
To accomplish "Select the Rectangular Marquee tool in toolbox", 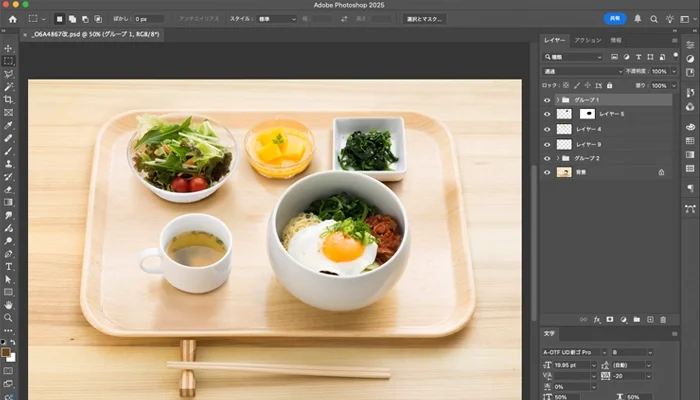I will pos(8,61).
